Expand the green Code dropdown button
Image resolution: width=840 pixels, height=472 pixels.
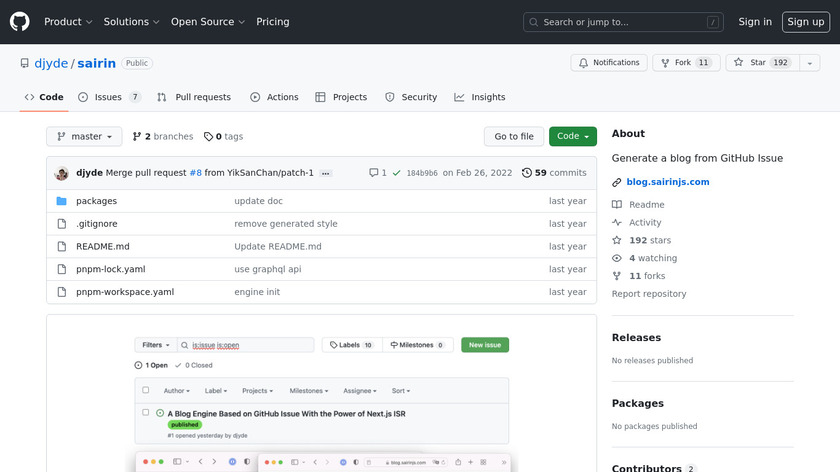pos(572,137)
